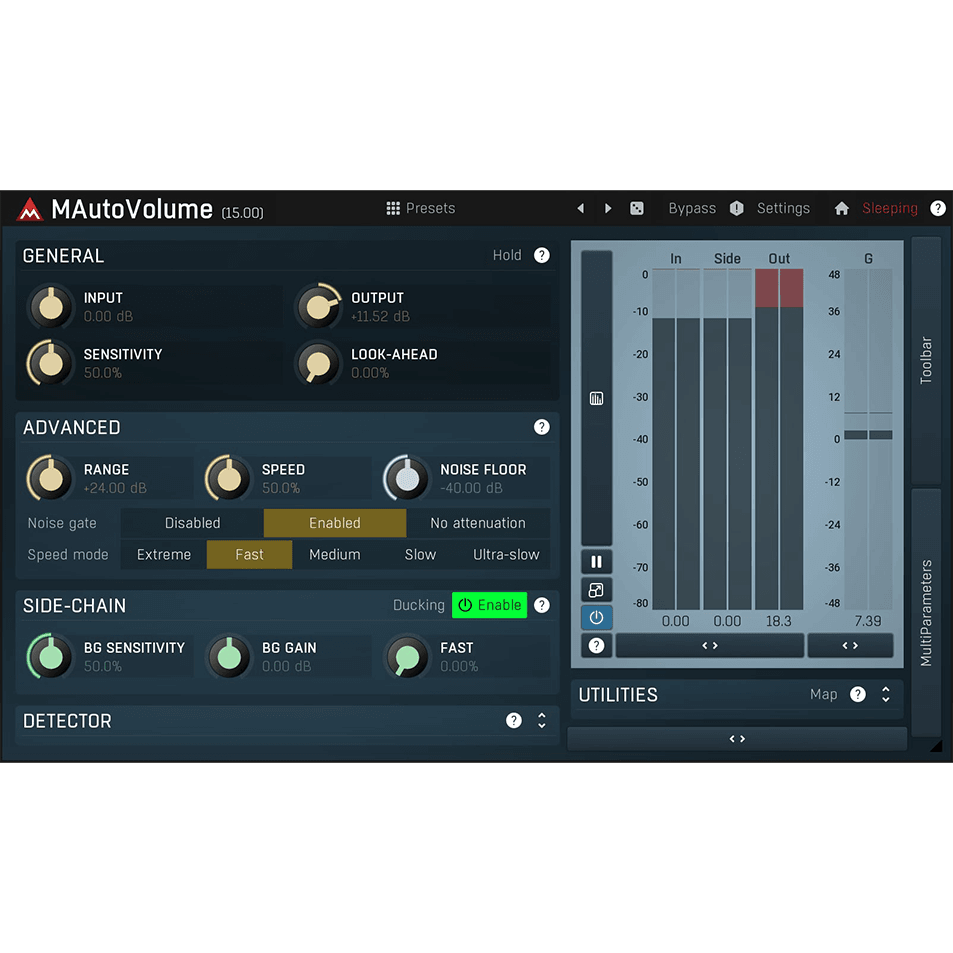Click the BG Sensitivity knob
953x953 pixels.
click(50, 656)
